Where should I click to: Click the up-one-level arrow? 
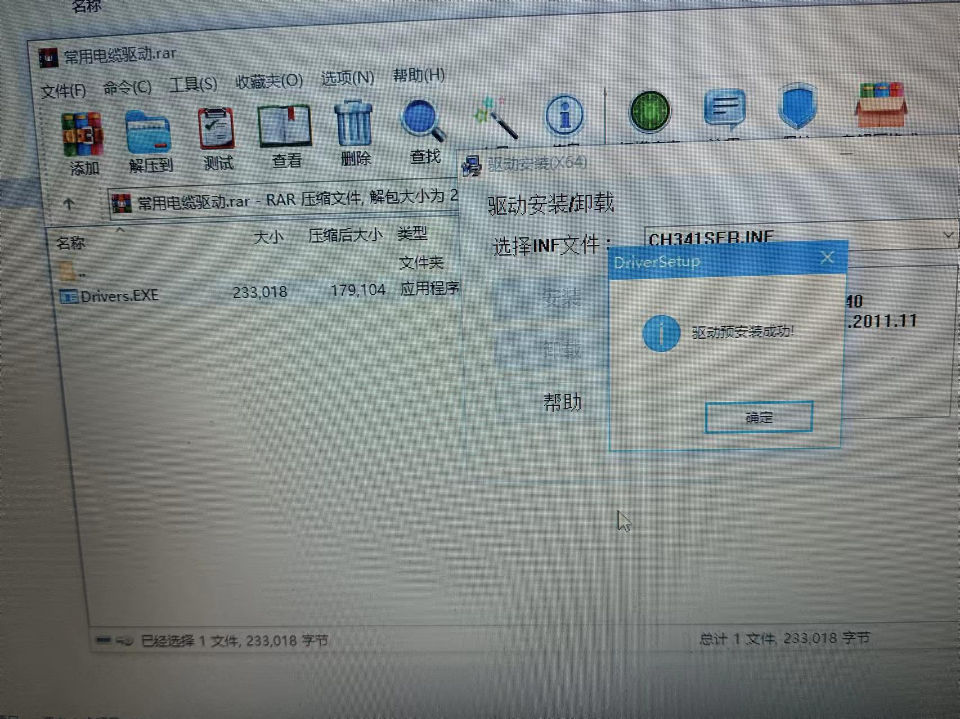[x=69, y=204]
